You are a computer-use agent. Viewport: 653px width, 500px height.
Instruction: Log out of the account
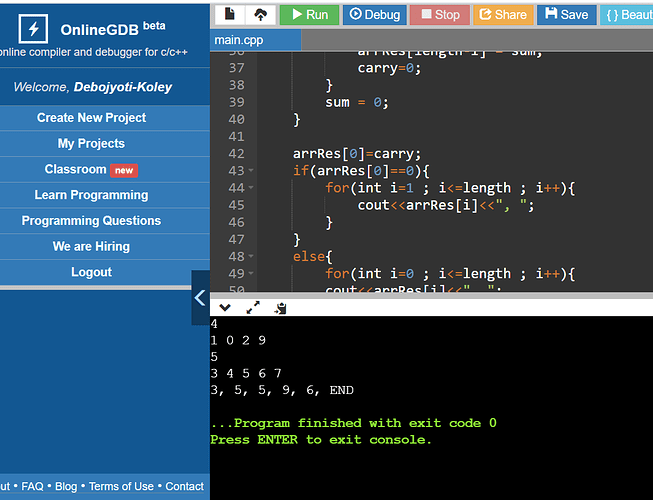coord(91,272)
